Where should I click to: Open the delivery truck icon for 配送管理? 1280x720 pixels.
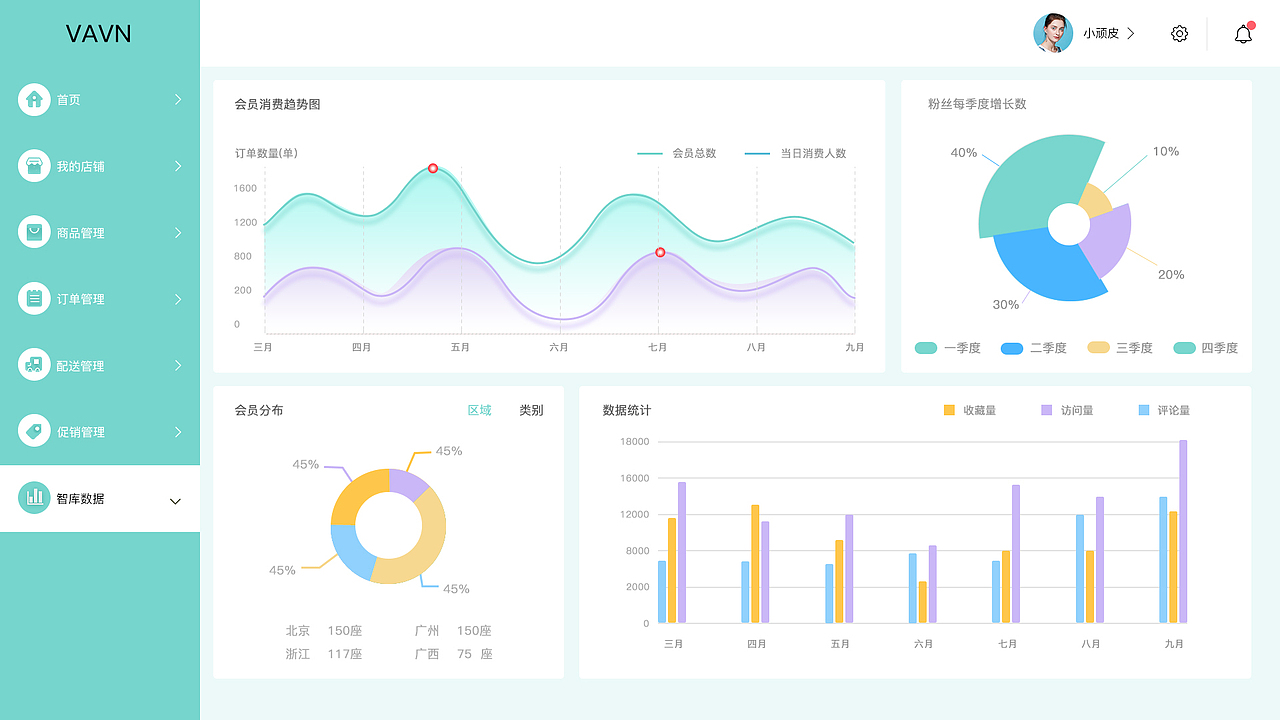[x=34, y=365]
